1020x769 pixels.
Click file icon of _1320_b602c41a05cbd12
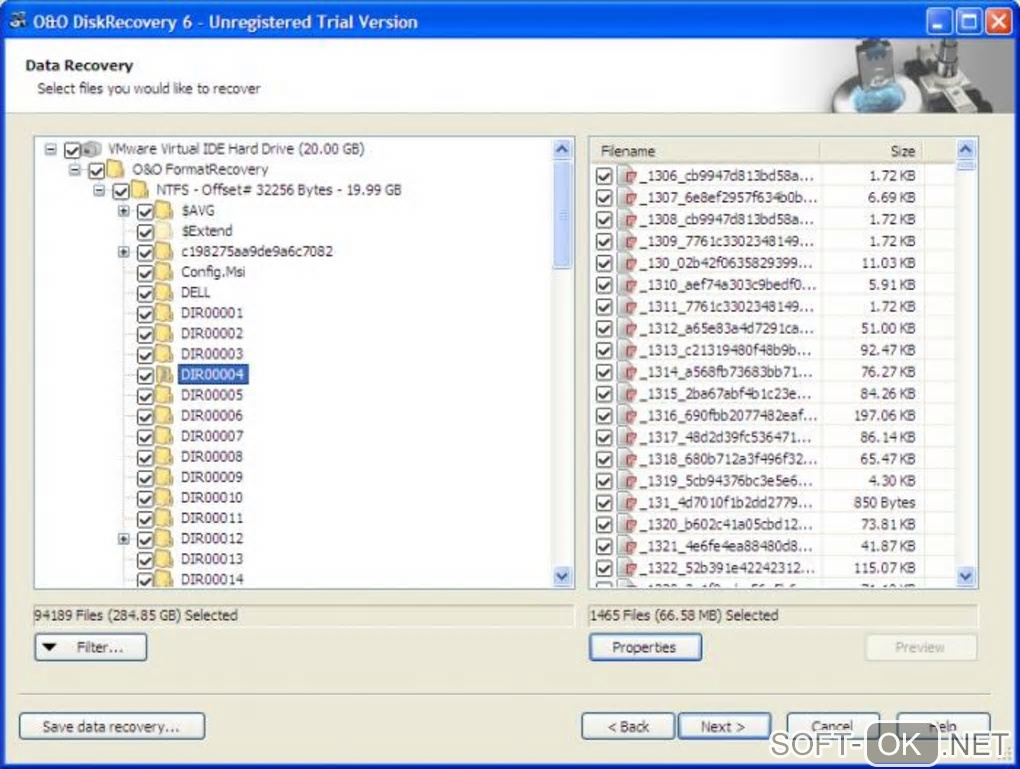coord(628,524)
